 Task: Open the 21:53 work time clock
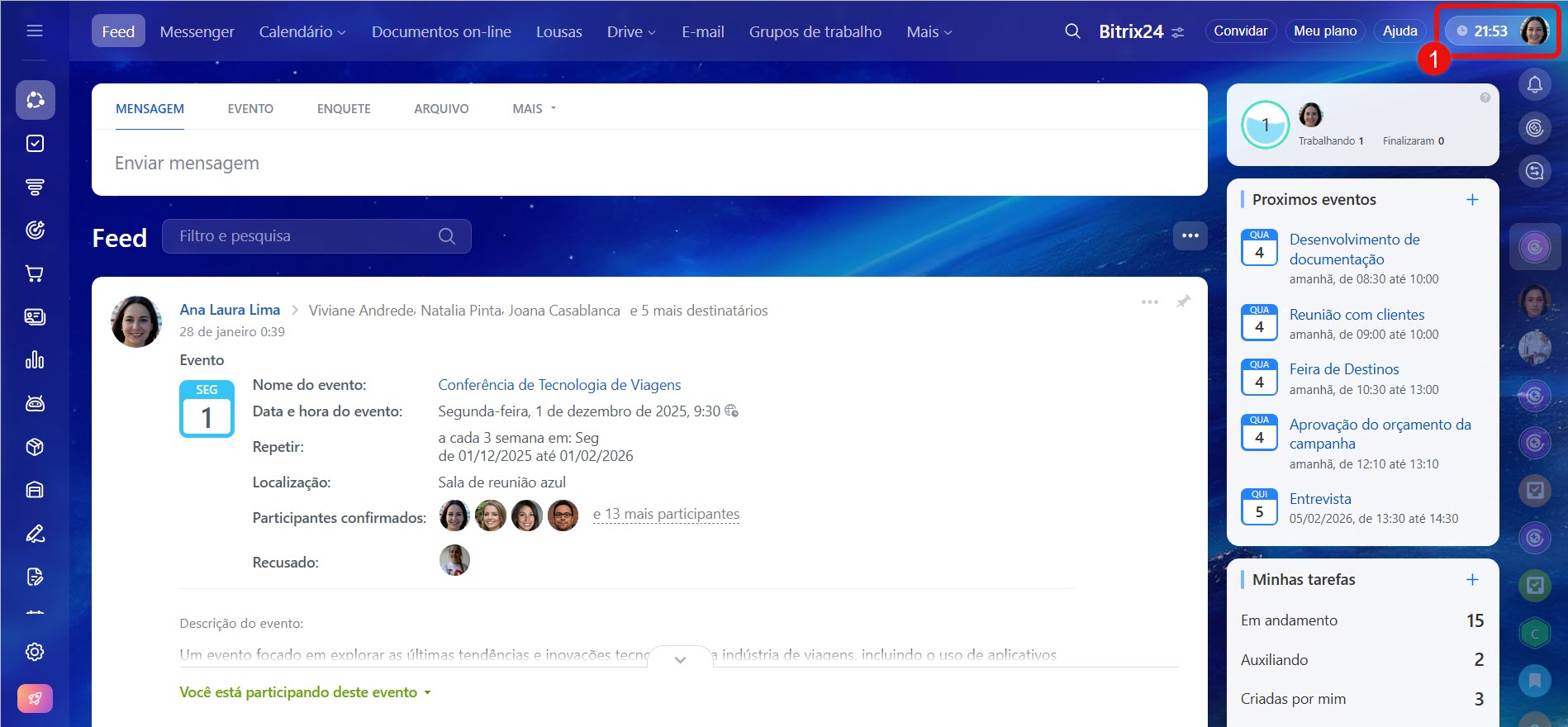(1483, 31)
